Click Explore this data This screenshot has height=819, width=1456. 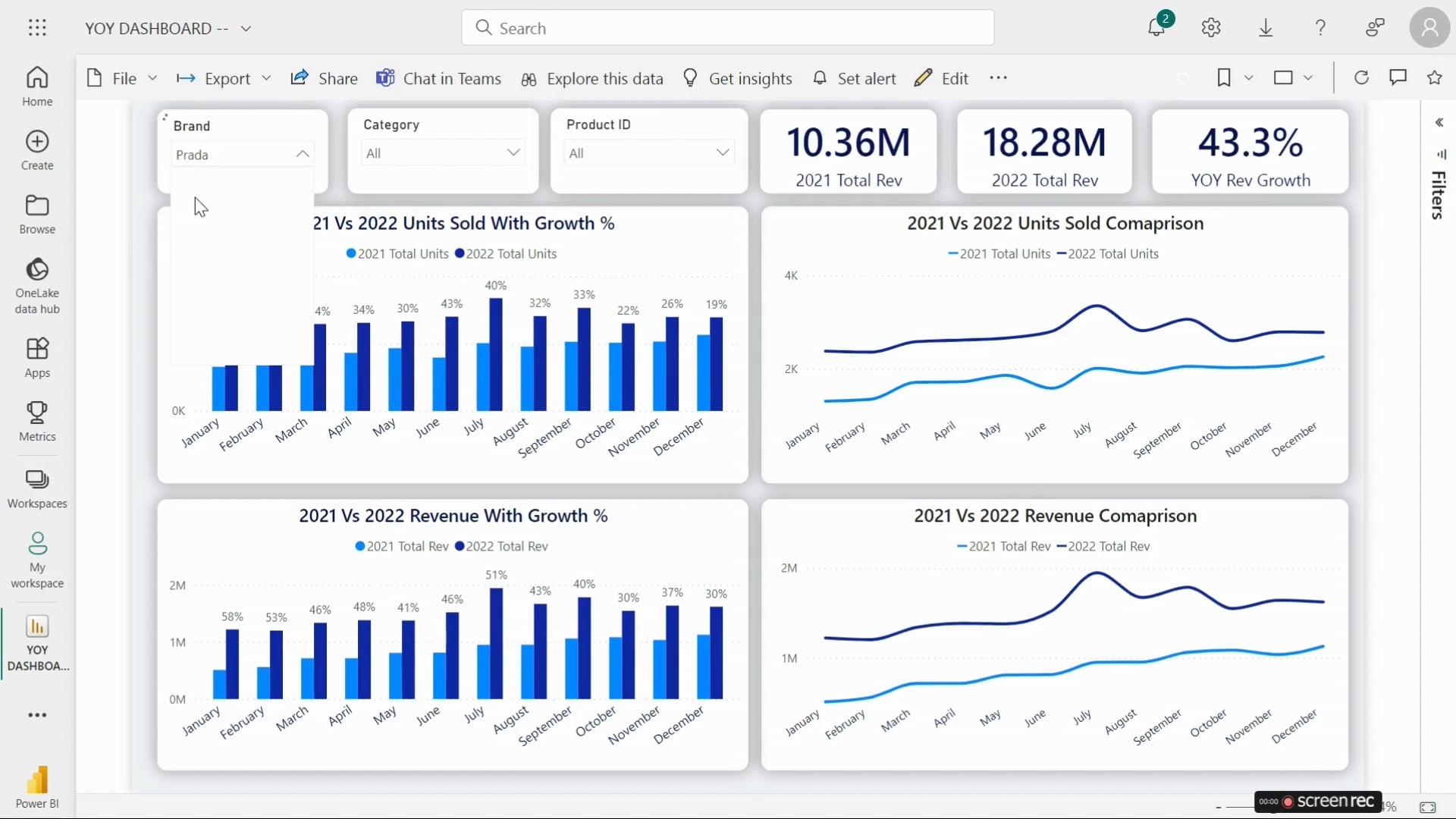[x=592, y=78]
